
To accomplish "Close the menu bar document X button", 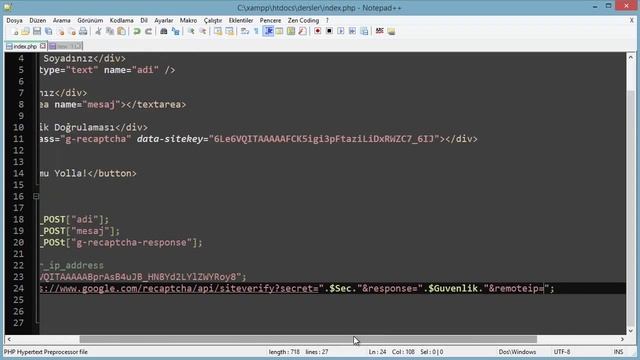I will (x=631, y=20).
